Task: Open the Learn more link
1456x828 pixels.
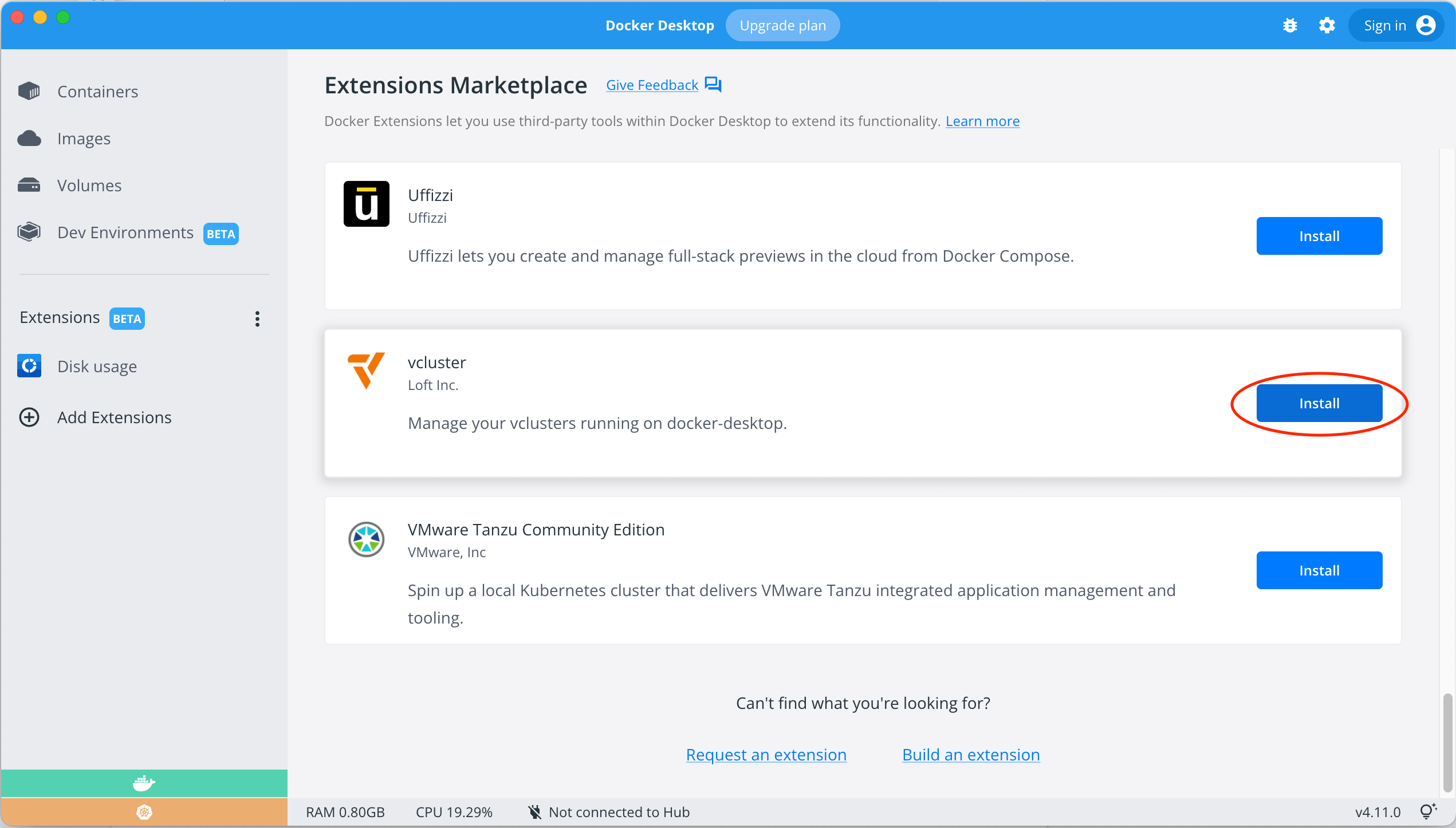Action: coord(983,121)
